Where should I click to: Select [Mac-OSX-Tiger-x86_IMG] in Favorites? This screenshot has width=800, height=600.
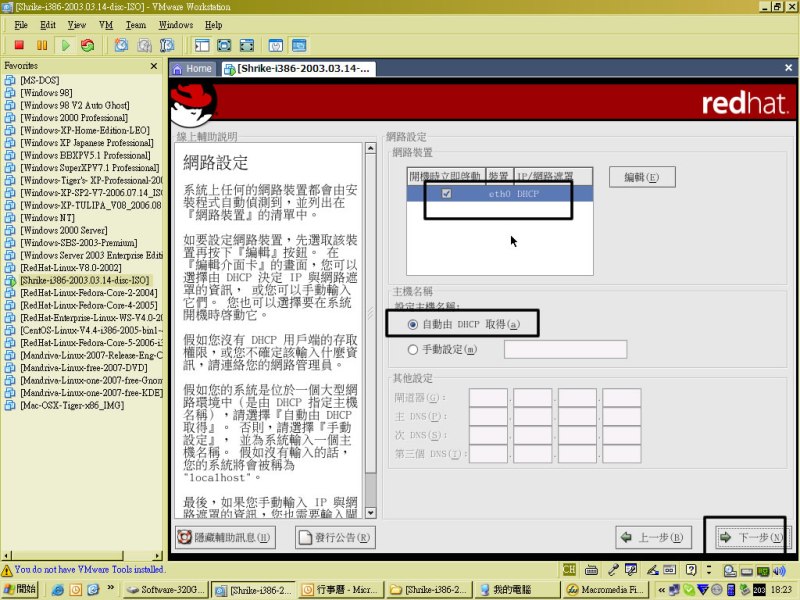(72, 406)
